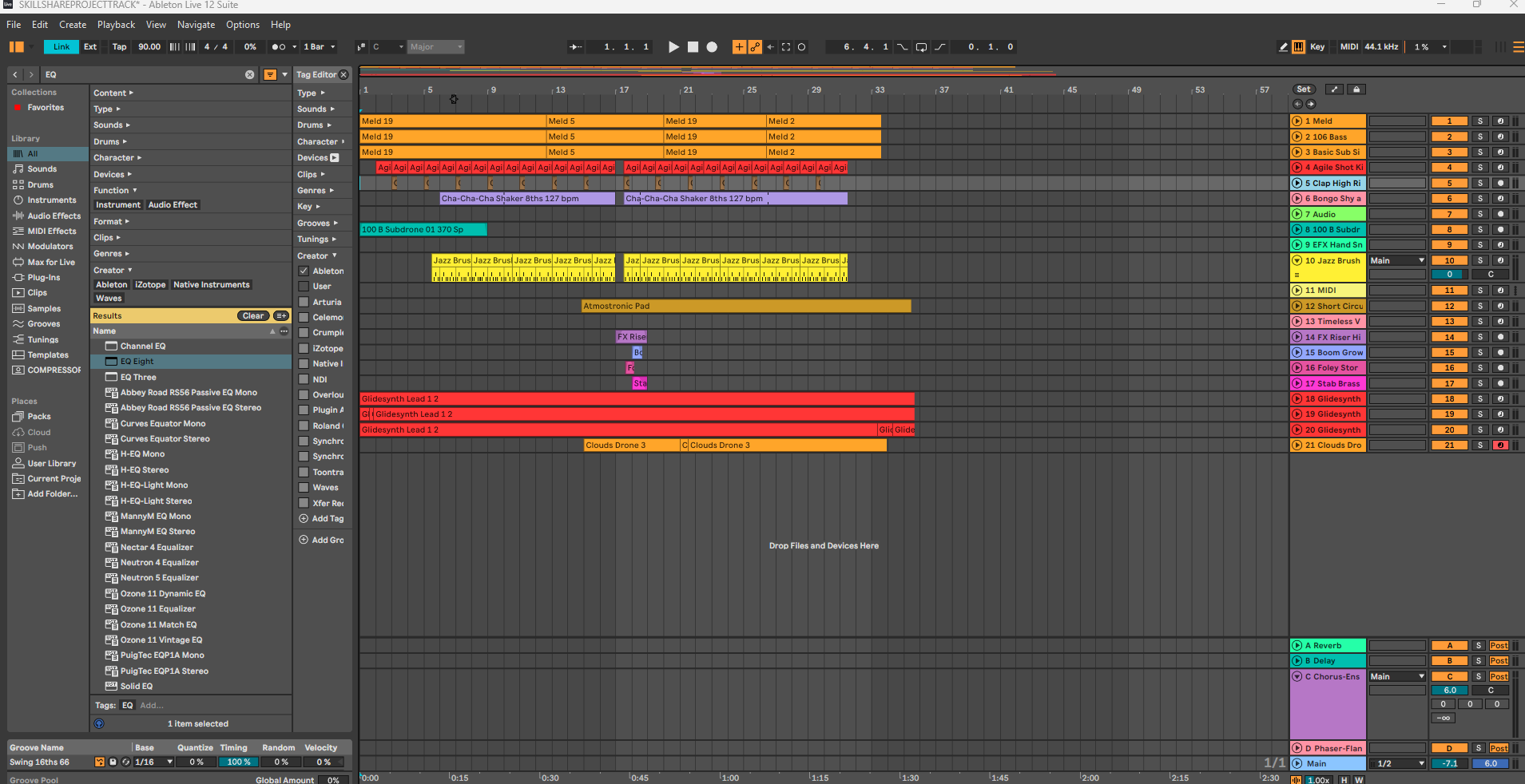Open the Create menu
Viewport: 1525px width, 784px height.
click(73, 25)
